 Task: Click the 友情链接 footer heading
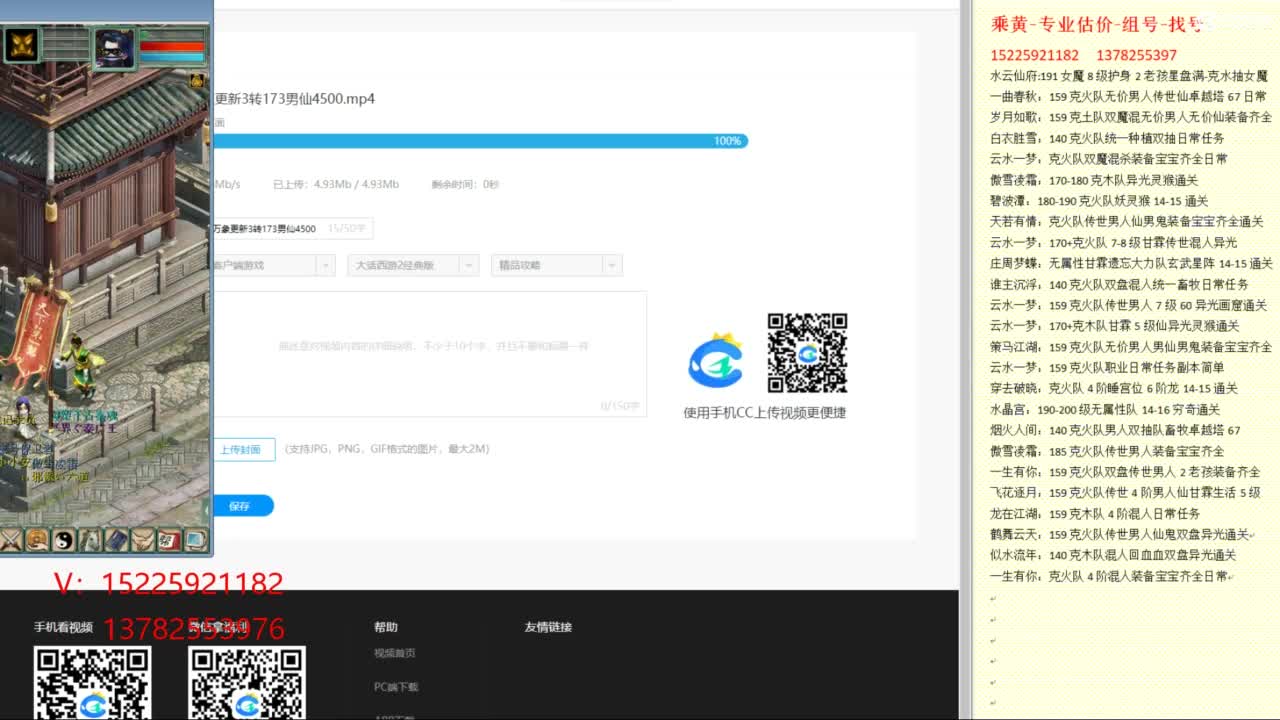[548, 627]
